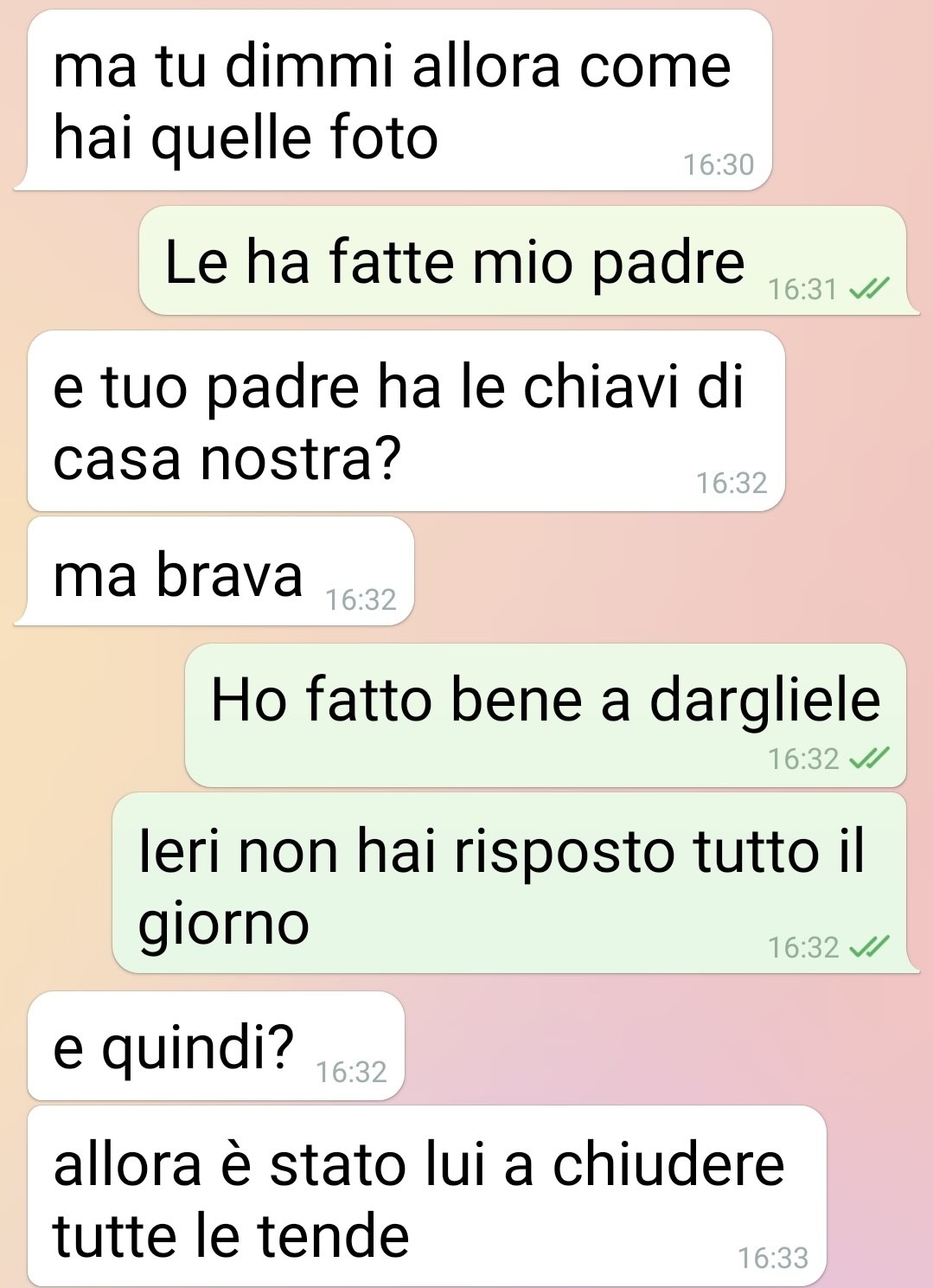The height and width of the screenshot is (1288, 933).
Task: Tap the message 'e tuo padre ha le chiavi di casa nostra?'
Action: 406,420
